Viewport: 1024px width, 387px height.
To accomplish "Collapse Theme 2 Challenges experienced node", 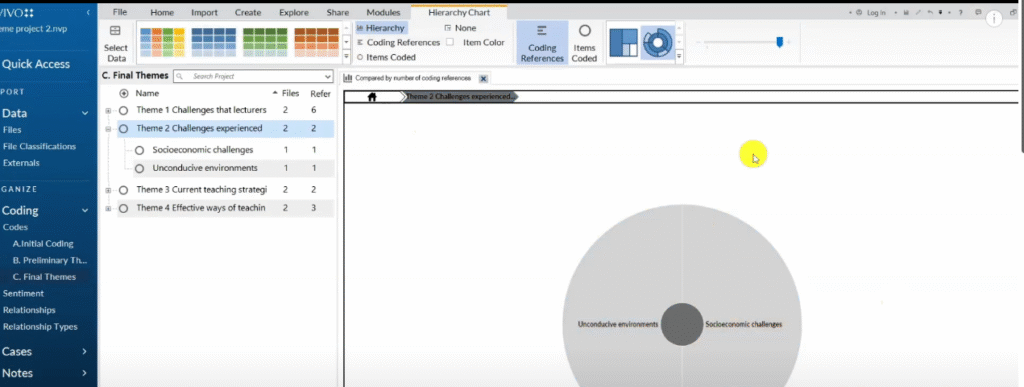I will click(x=108, y=129).
